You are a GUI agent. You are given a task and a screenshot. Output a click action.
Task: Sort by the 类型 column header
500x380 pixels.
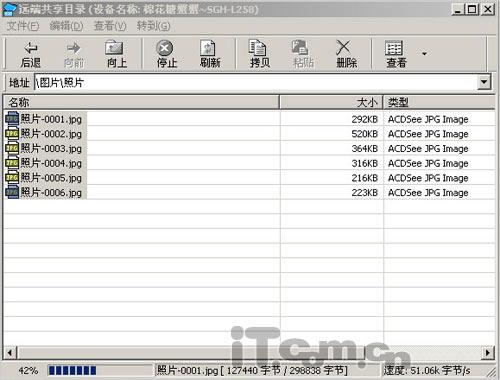coord(439,102)
